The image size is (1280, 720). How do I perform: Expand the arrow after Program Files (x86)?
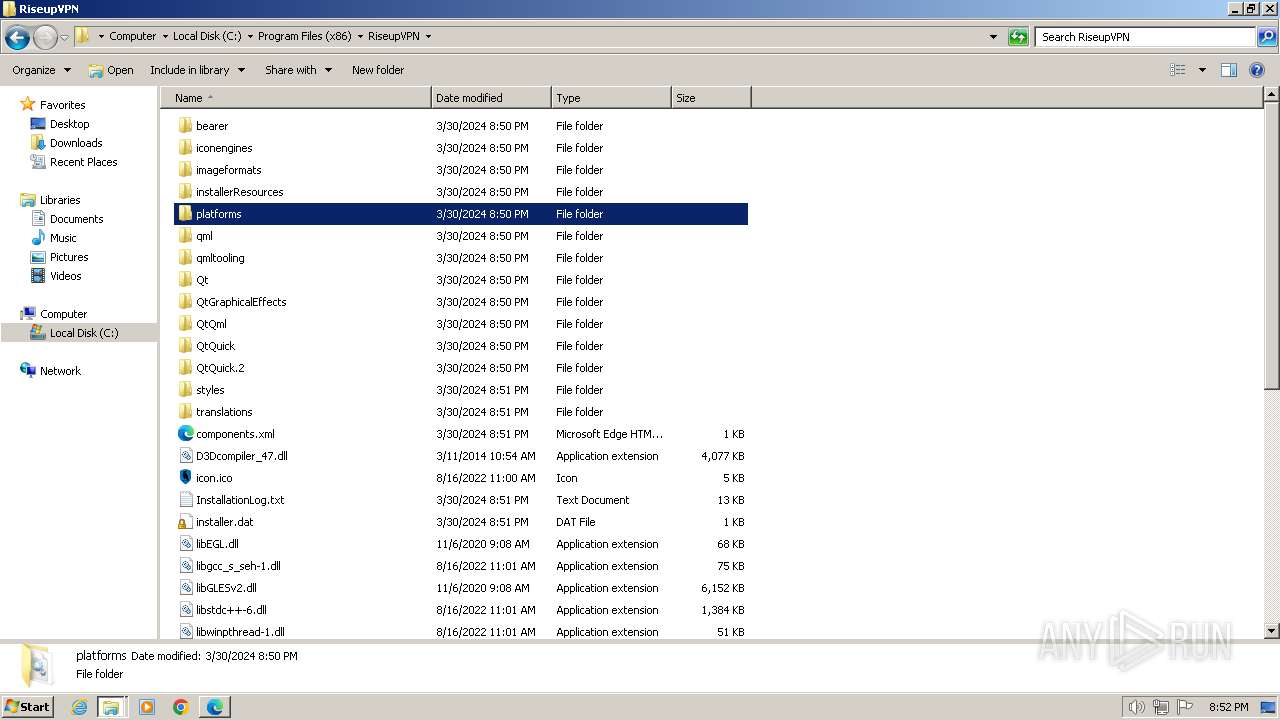(x=360, y=37)
